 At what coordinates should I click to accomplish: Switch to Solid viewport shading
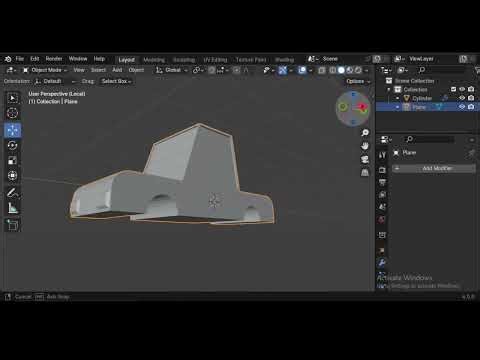coord(341,70)
